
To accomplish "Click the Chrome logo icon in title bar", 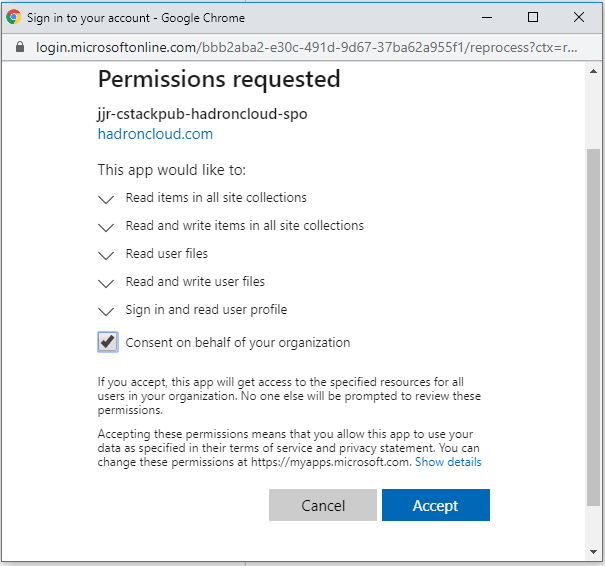I will pyautogui.click(x=14, y=17).
